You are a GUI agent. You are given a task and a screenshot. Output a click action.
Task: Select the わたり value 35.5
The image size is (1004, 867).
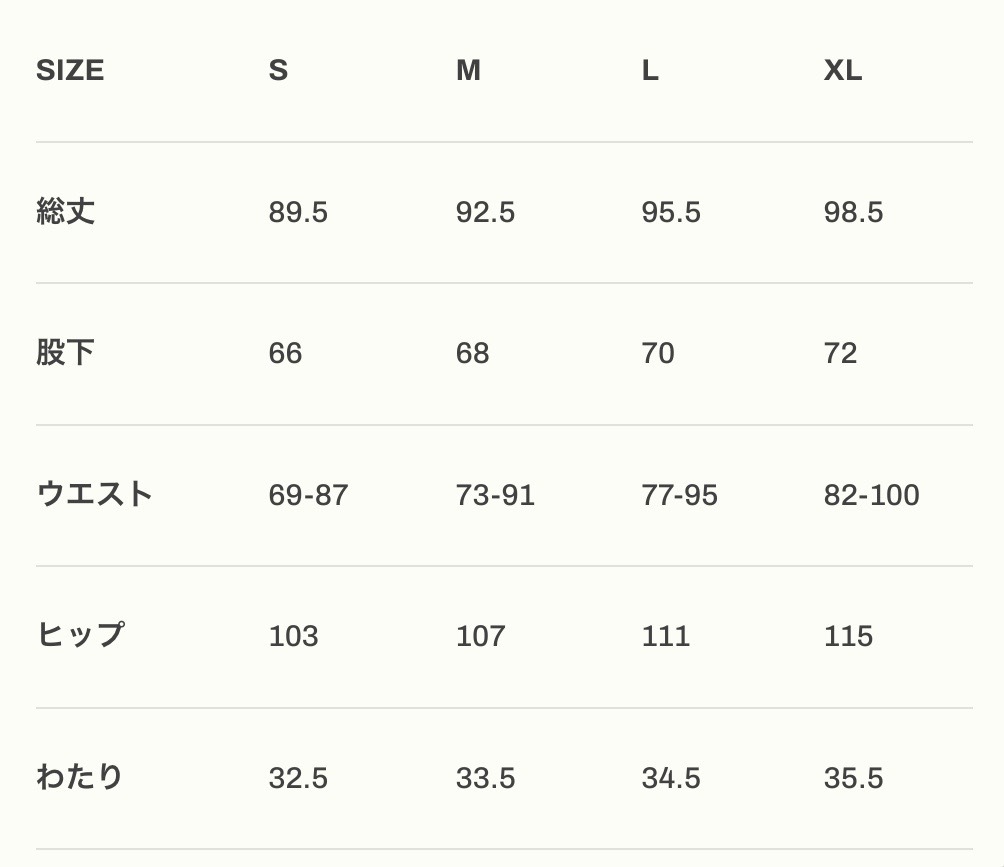pyautogui.click(x=853, y=778)
